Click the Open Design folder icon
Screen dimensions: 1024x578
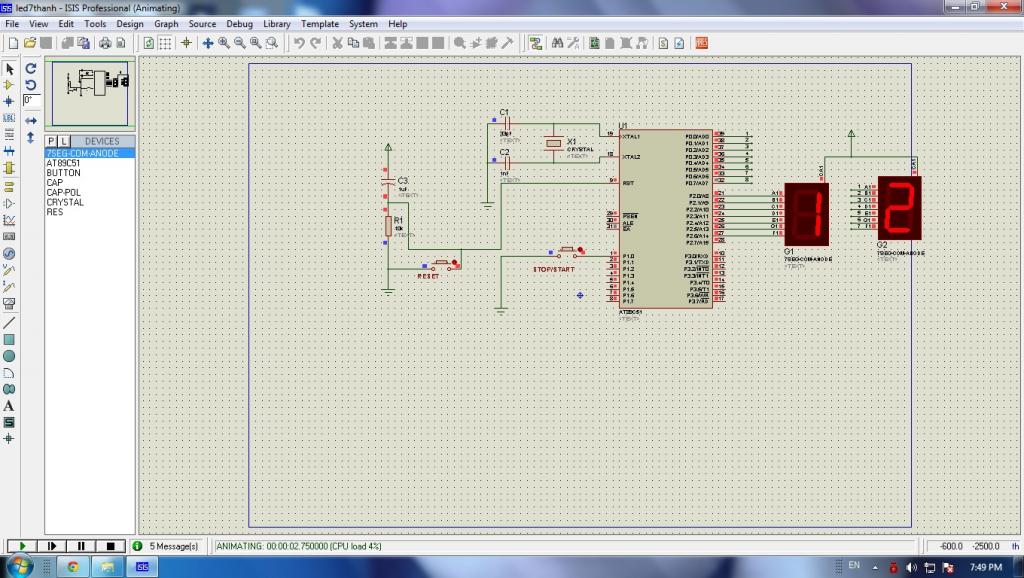point(30,43)
